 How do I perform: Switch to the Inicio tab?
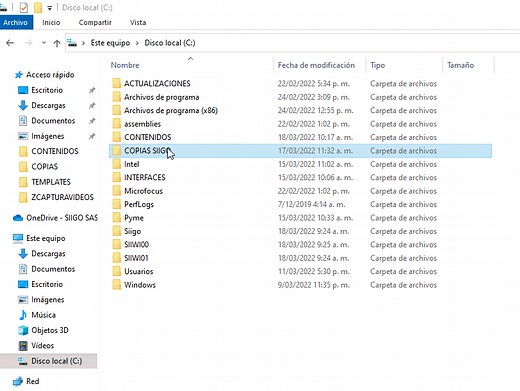click(51, 22)
